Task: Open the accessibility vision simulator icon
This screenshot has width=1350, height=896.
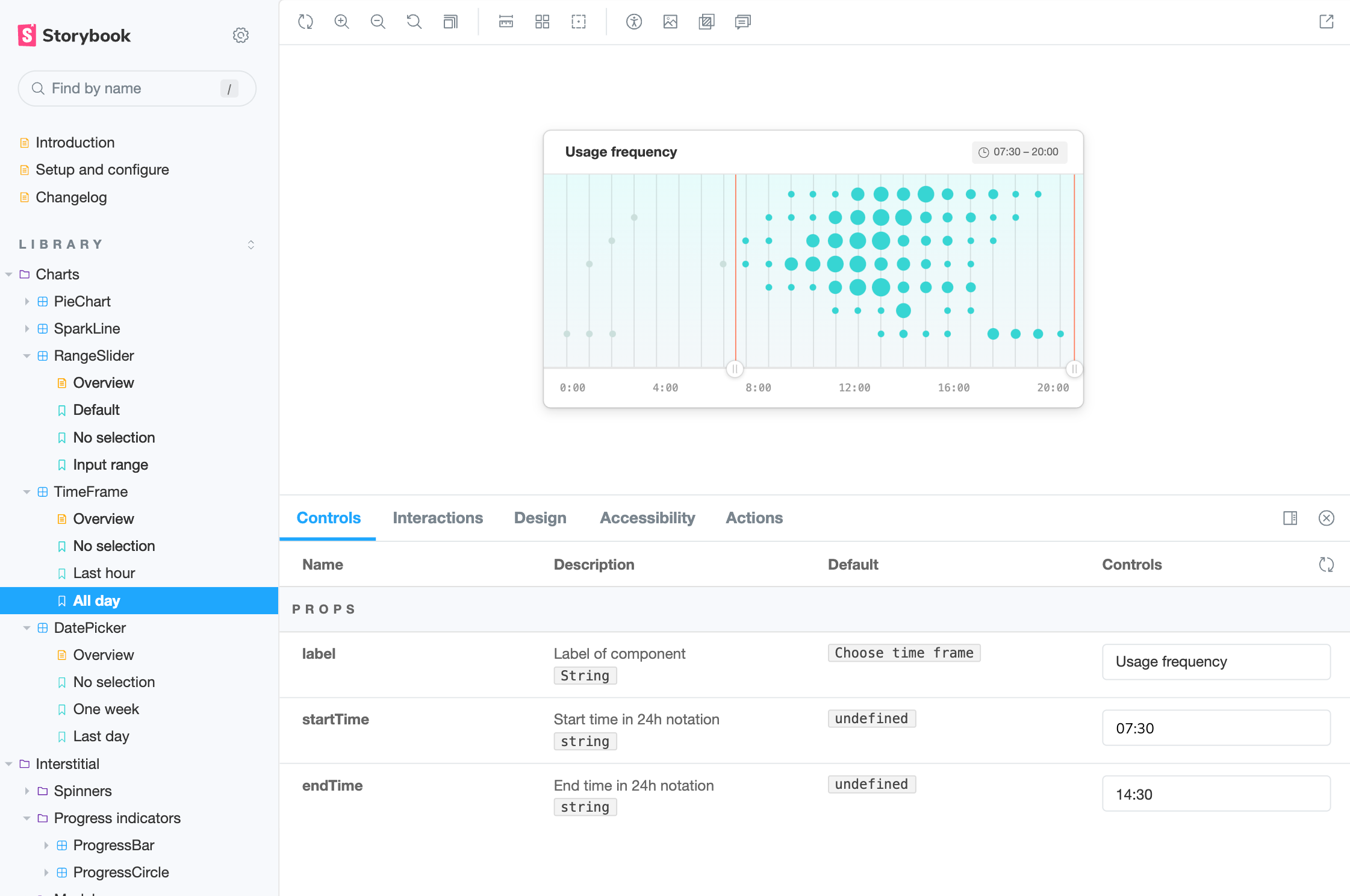Action: 634,22
